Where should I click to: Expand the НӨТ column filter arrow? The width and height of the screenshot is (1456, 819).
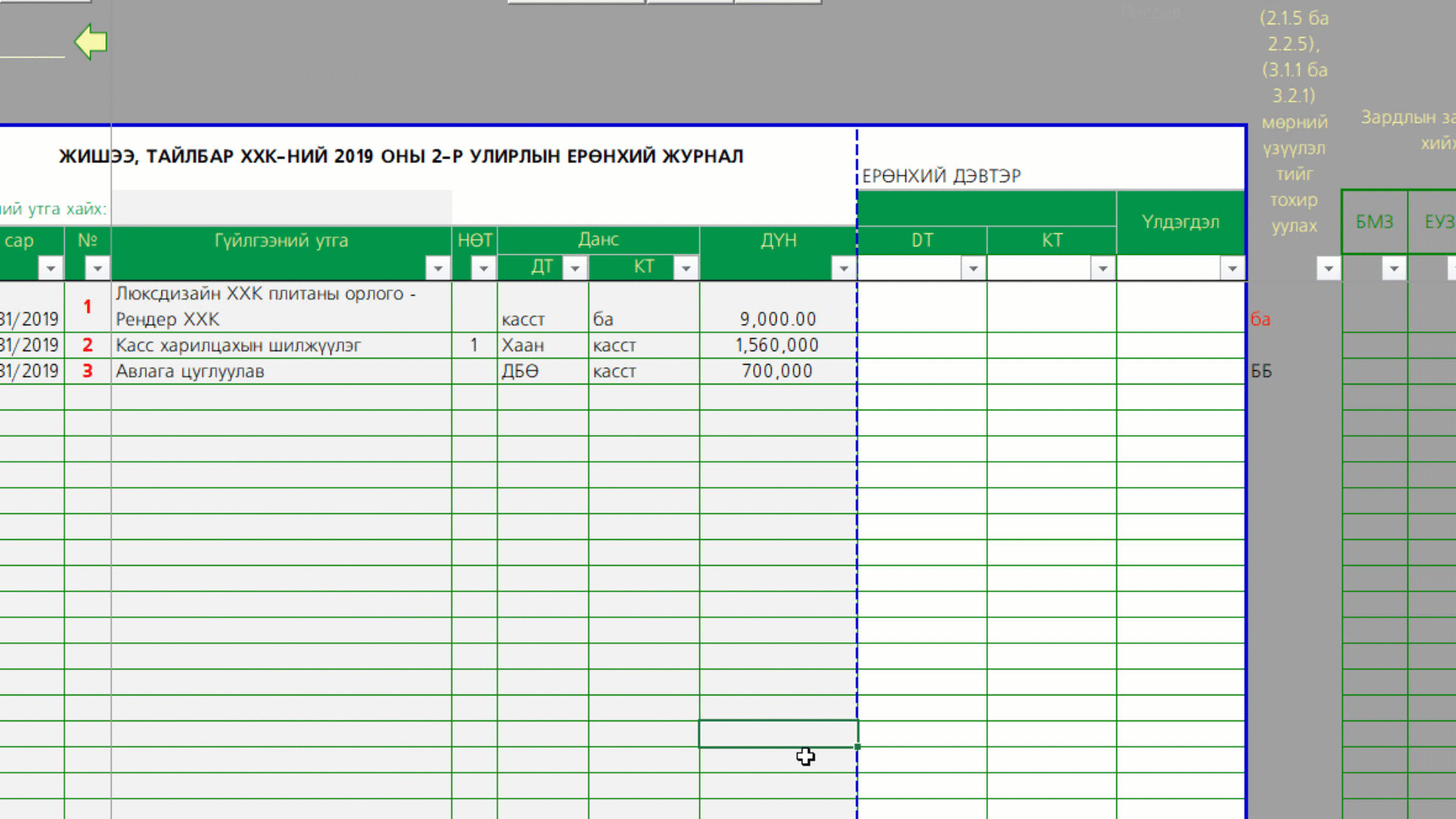(x=483, y=268)
